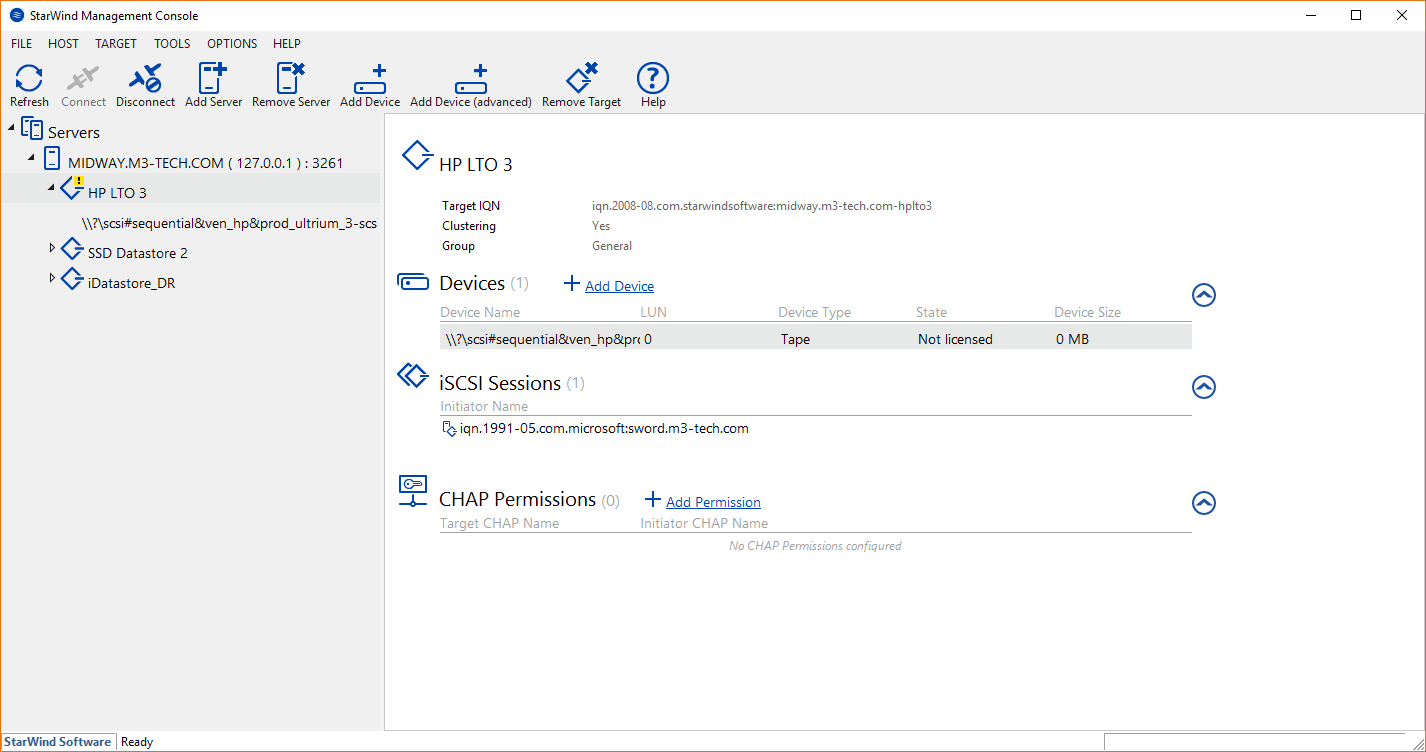Click the Refresh toolbar icon

click(29, 78)
